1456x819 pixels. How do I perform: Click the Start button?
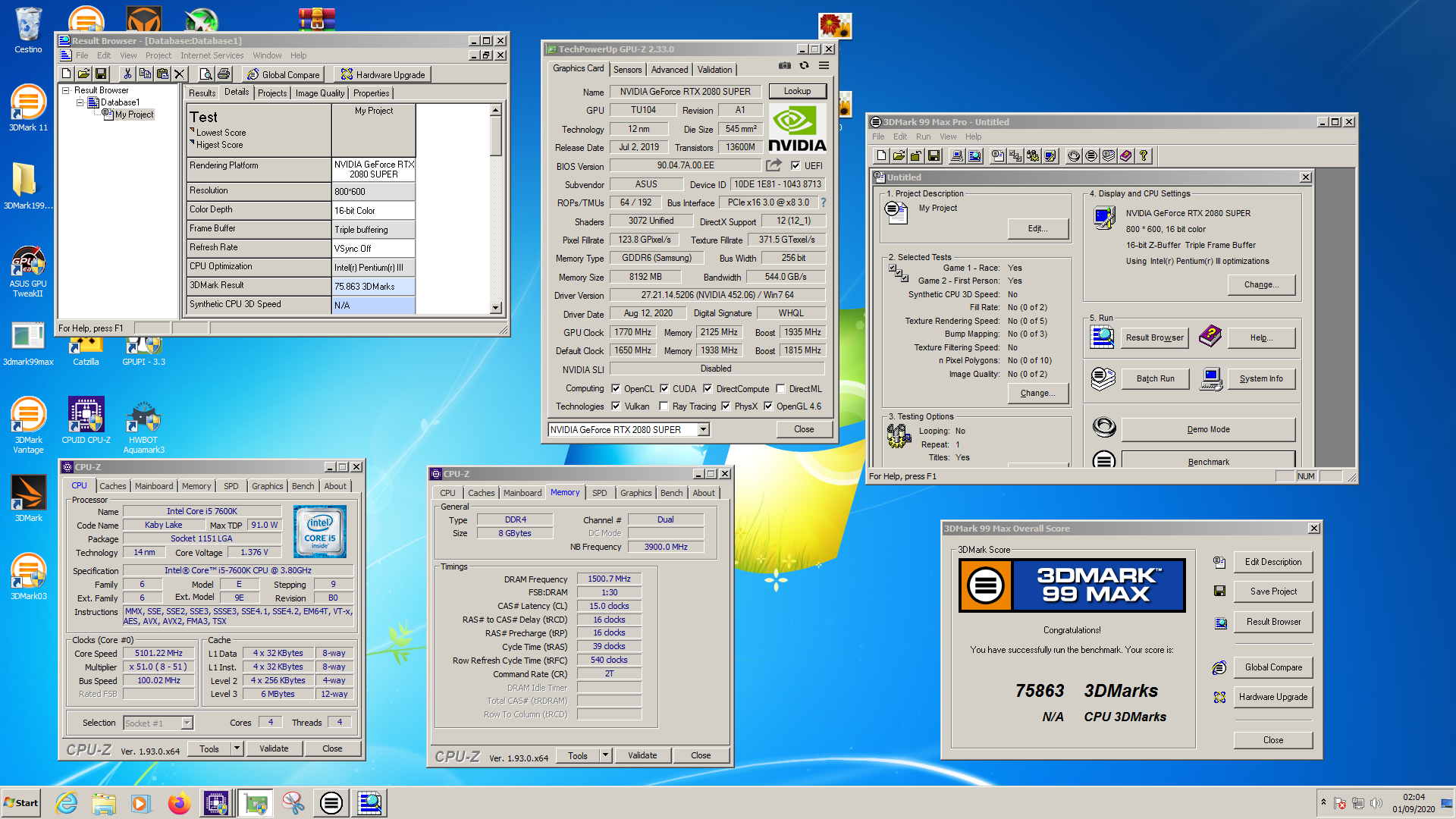[21, 803]
